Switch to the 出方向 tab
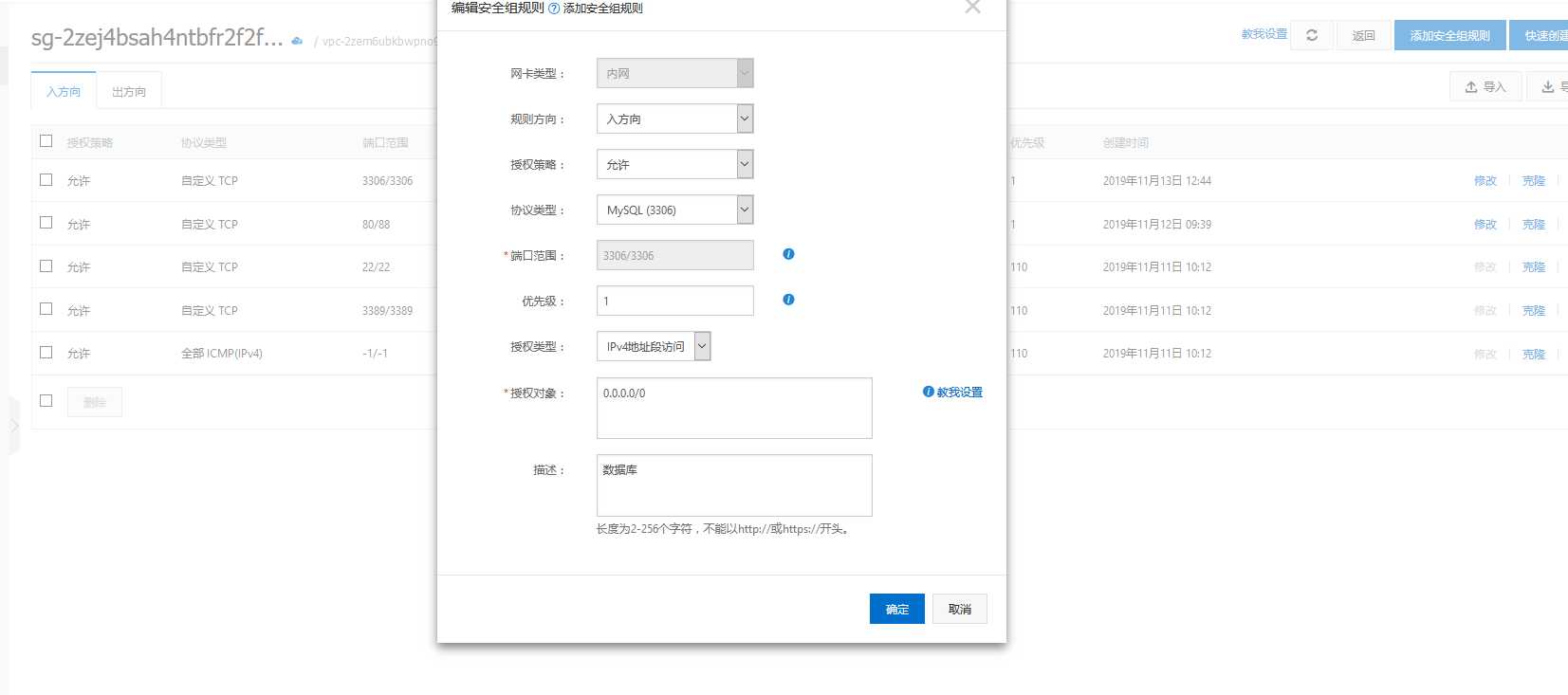The width and height of the screenshot is (1568, 695). pyautogui.click(x=129, y=92)
